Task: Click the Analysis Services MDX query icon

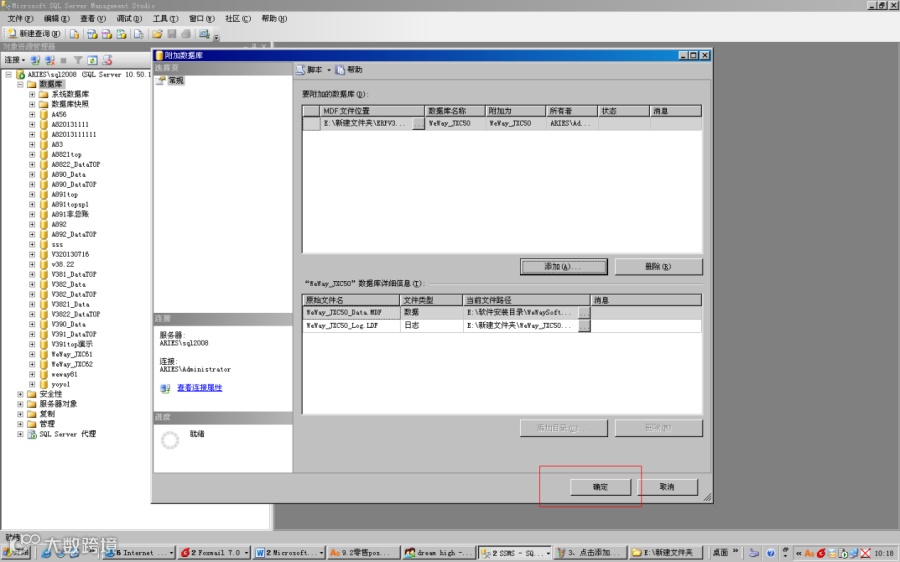Action: click(92, 34)
